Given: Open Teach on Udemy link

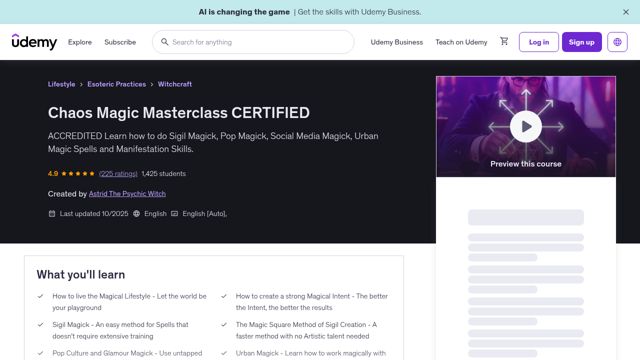Looking at the screenshot, I should pos(461,42).
